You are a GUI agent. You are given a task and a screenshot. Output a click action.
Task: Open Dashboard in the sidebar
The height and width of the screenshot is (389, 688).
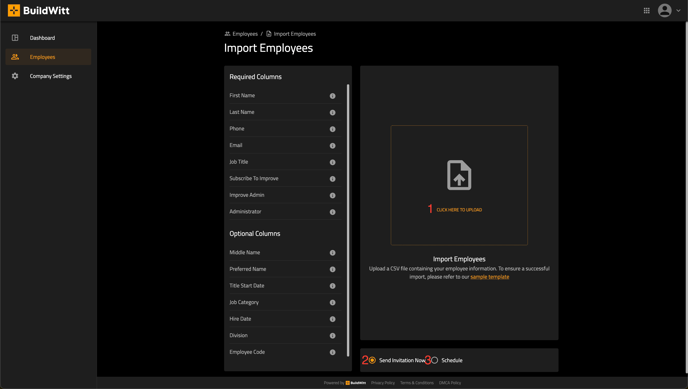click(x=48, y=38)
